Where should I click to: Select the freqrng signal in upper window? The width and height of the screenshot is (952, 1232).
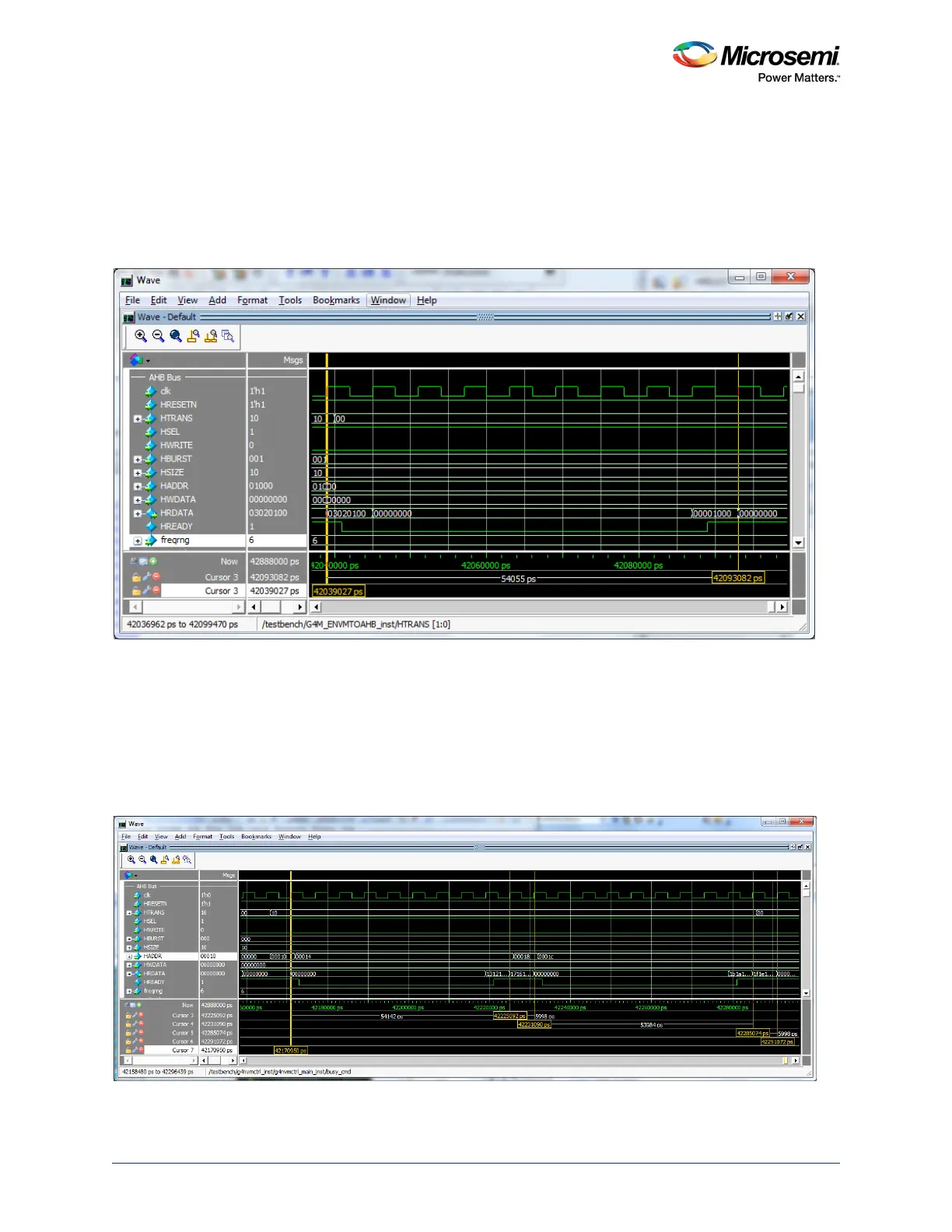coord(175,540)
